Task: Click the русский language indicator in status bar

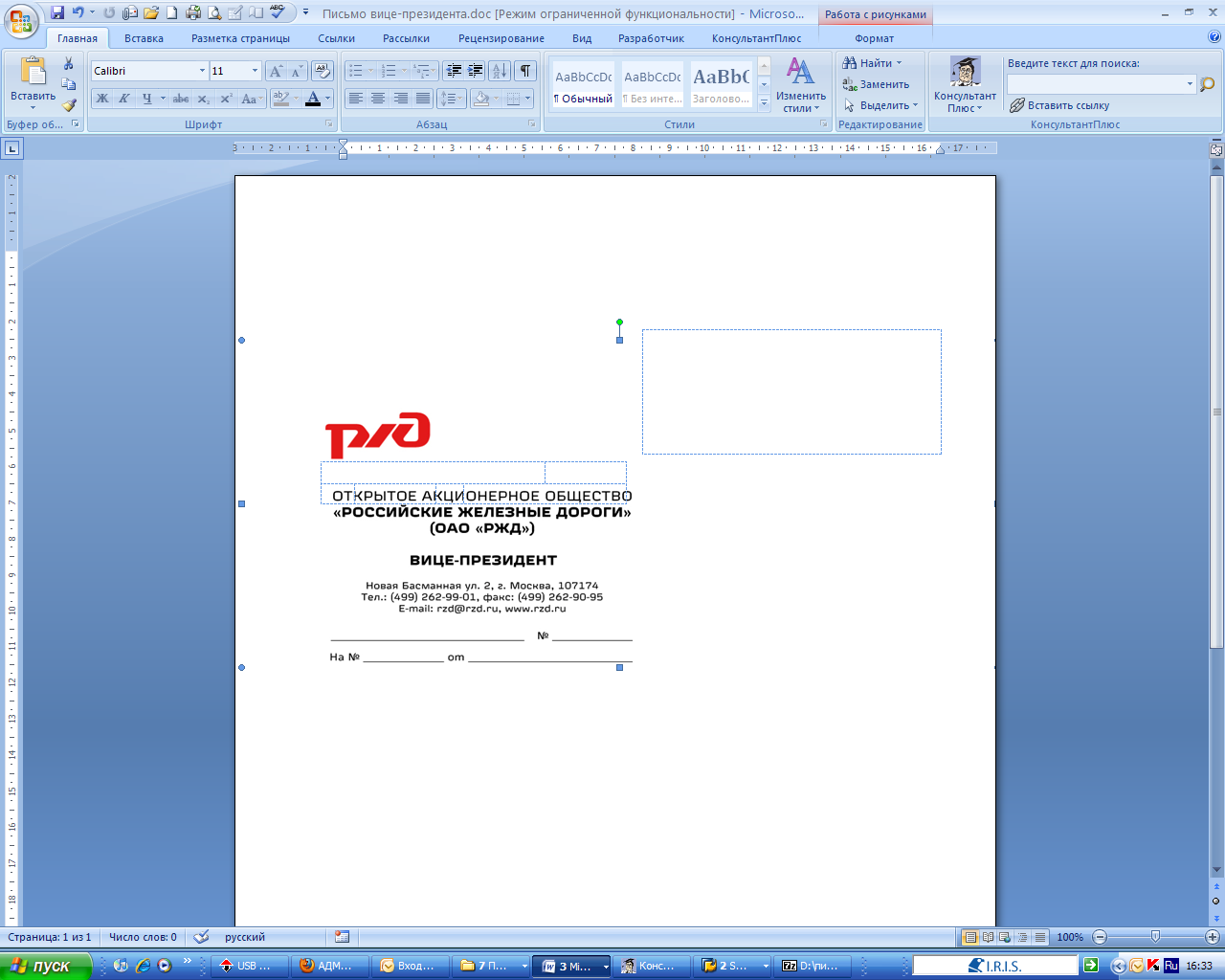Action: pos(245,937)
